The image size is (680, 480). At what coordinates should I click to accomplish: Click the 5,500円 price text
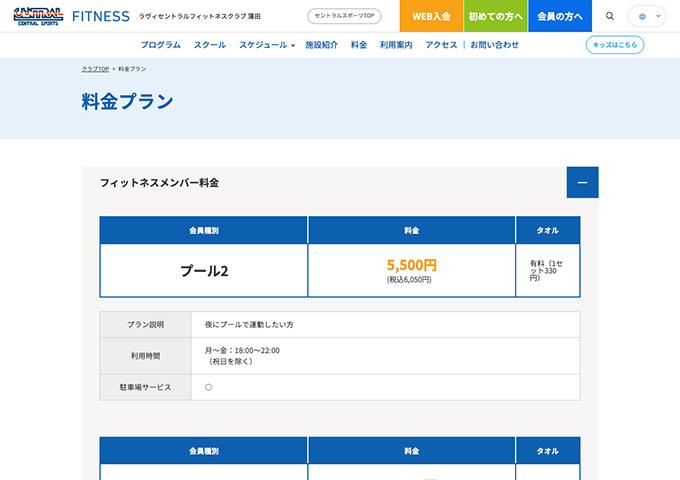(412, 264)
